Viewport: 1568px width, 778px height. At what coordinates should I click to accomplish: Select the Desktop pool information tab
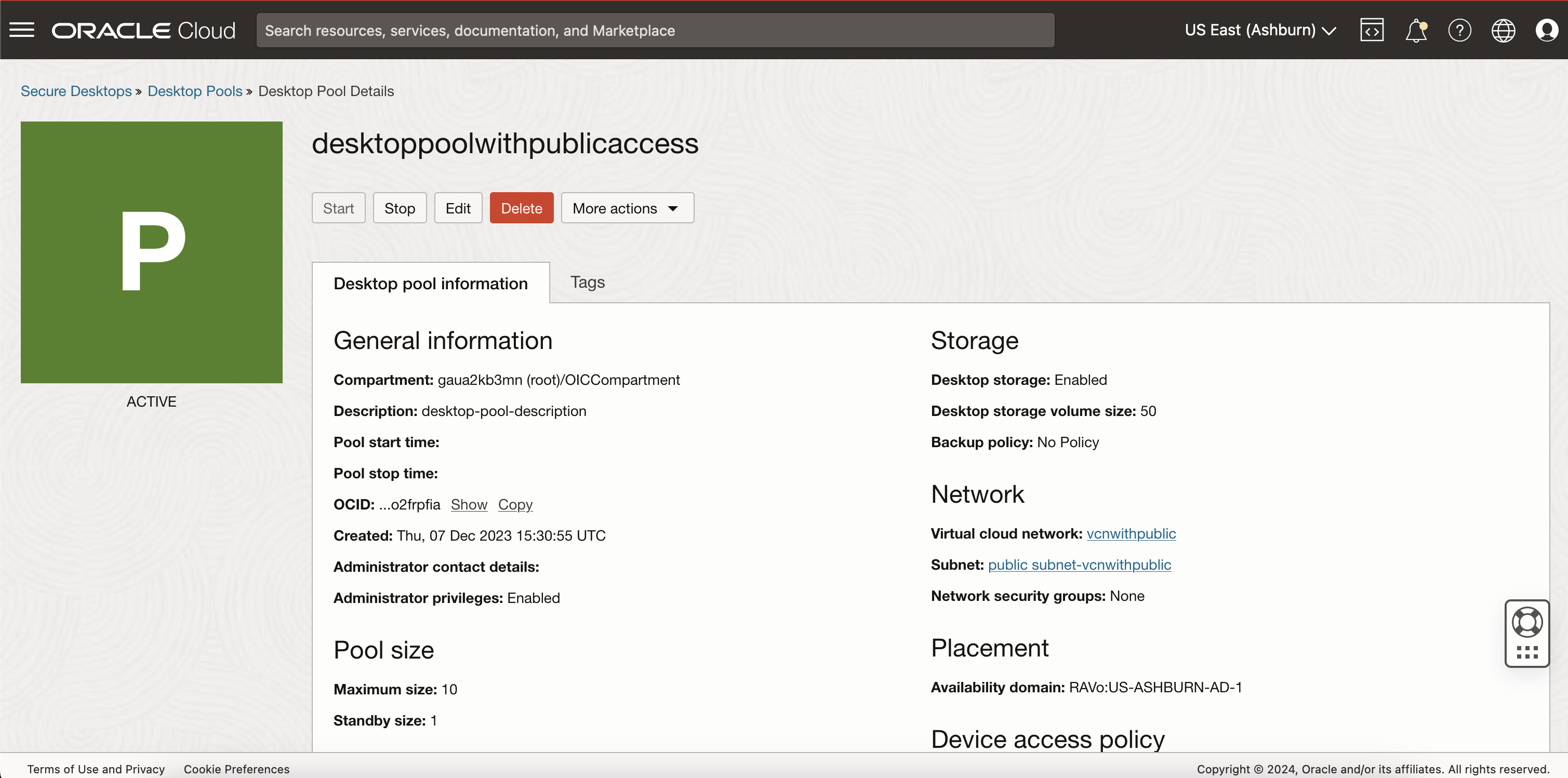[x=430, y=284]
